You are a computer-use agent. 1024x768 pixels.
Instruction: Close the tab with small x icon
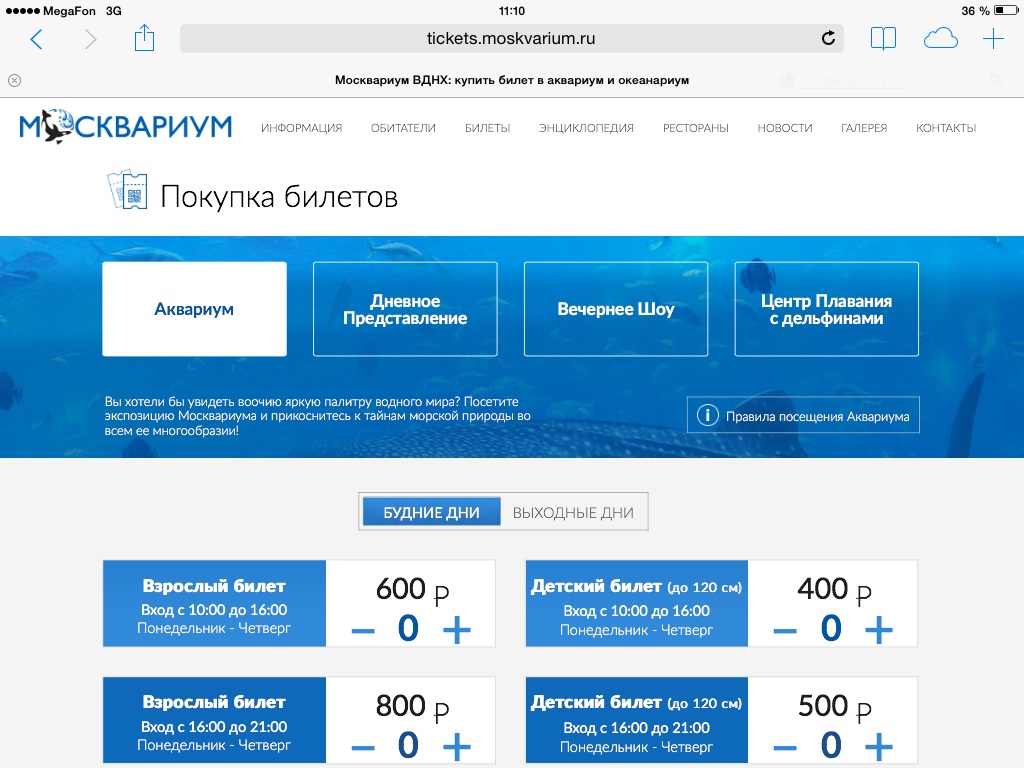pyautogui.click(x=14, y=80)
